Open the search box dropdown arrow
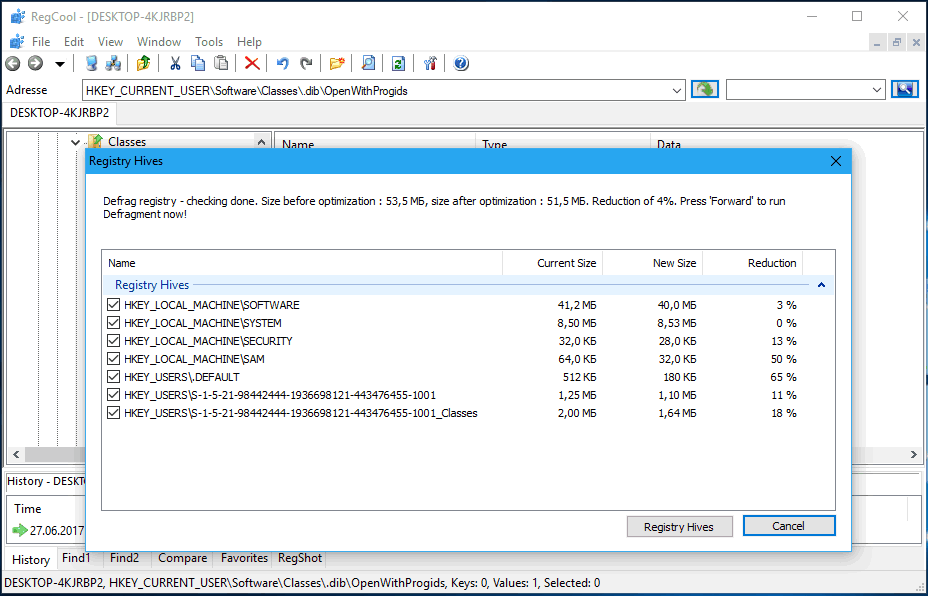The height and width of the screenshot is (596, 928). [x=877, y=91]
